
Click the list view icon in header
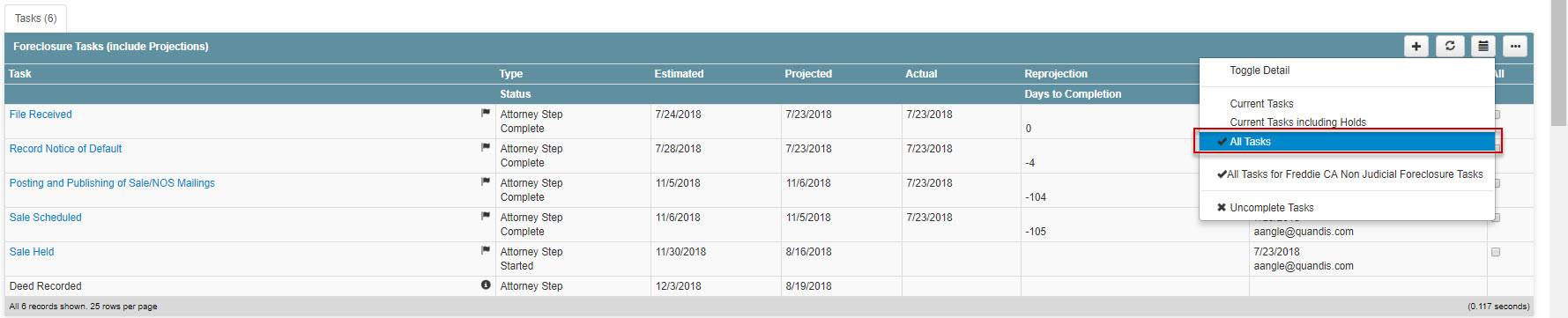1483,46
